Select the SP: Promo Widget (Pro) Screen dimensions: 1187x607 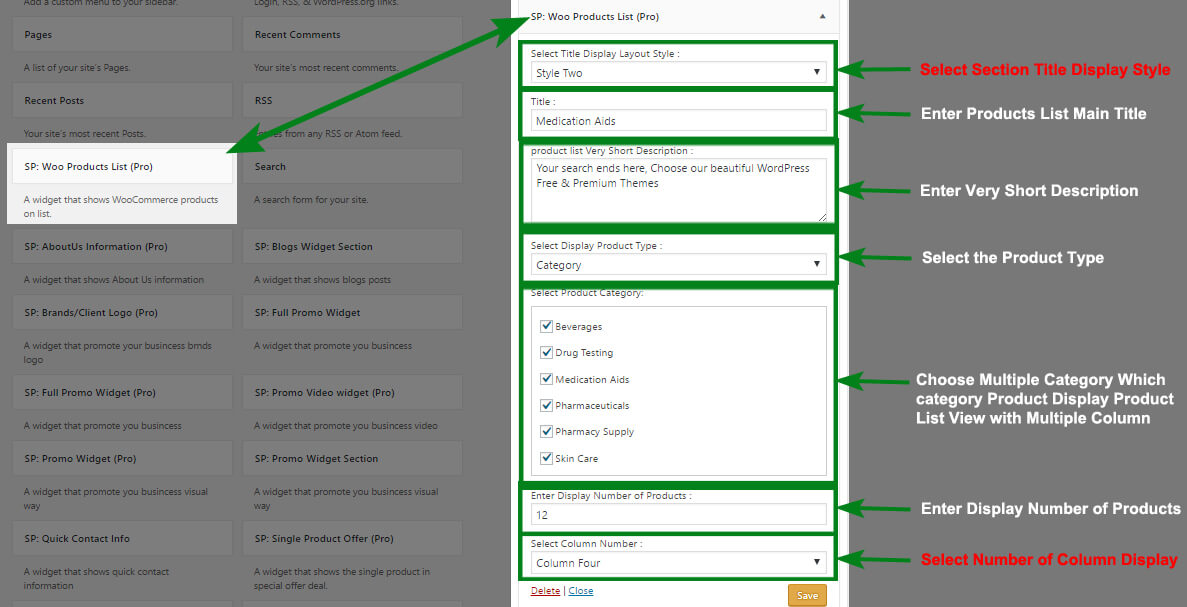123,459
